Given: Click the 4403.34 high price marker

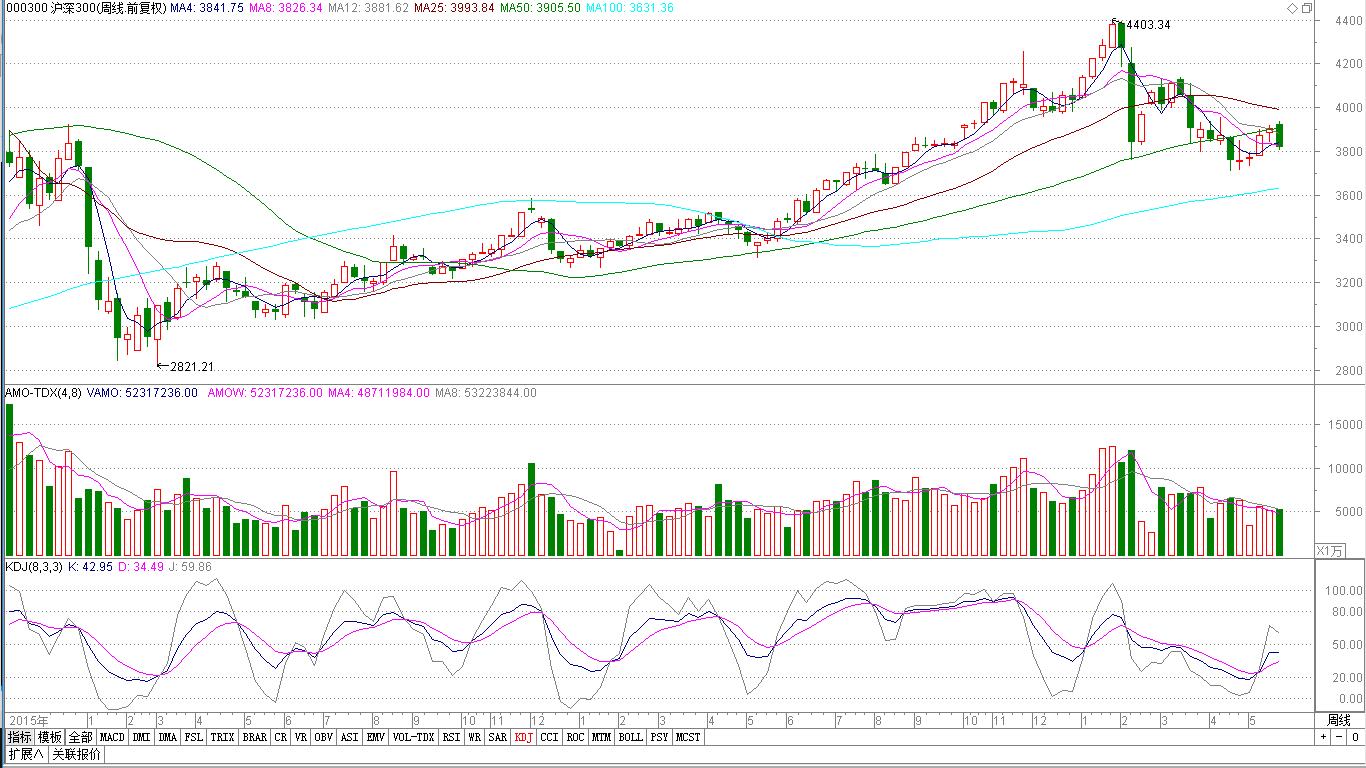Looking at the screenshot, I should coord(1147,25).
